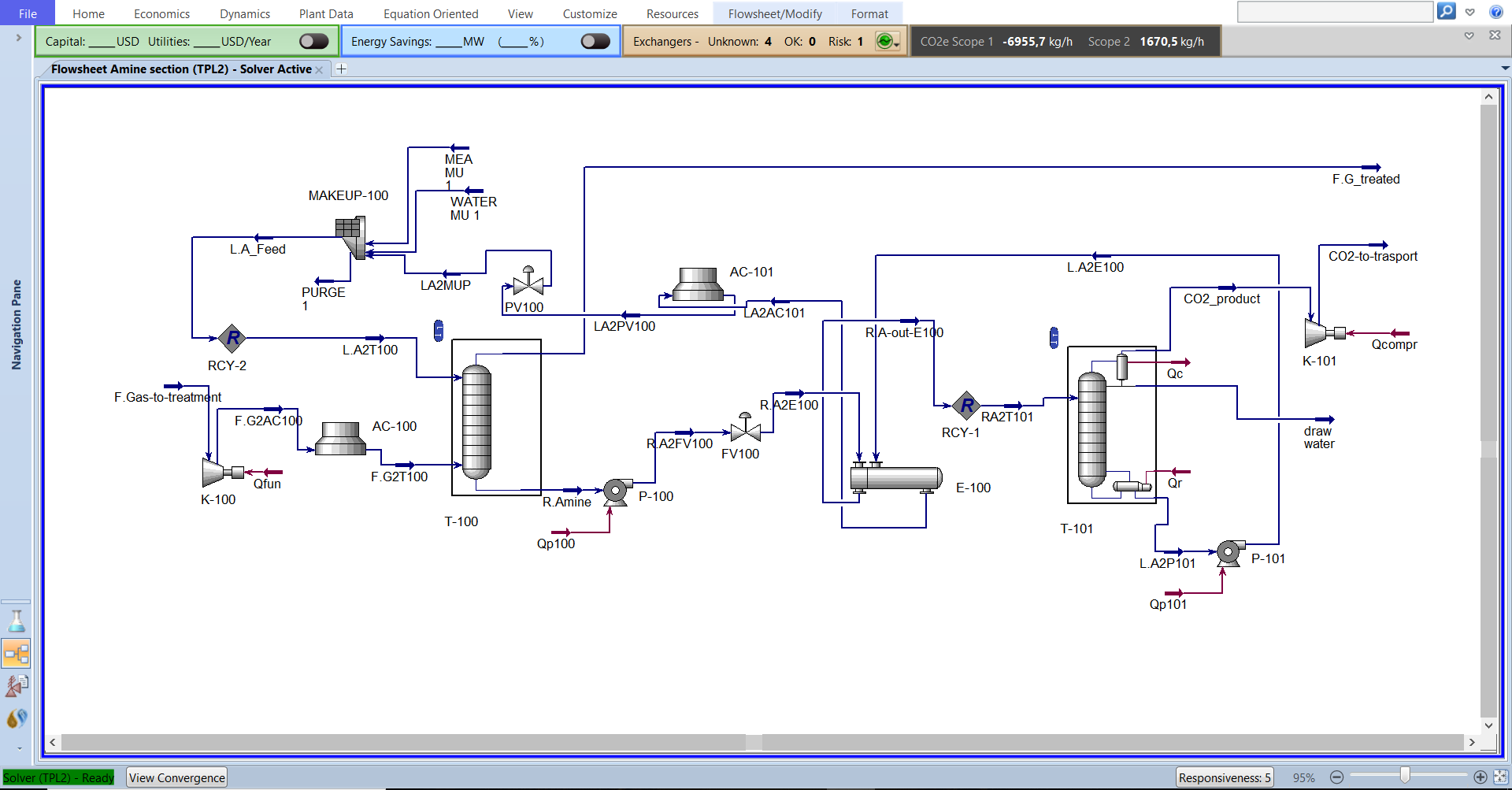Click the search input field
This screenshot has width=1512, height=790.
[x=1335, y=12]
